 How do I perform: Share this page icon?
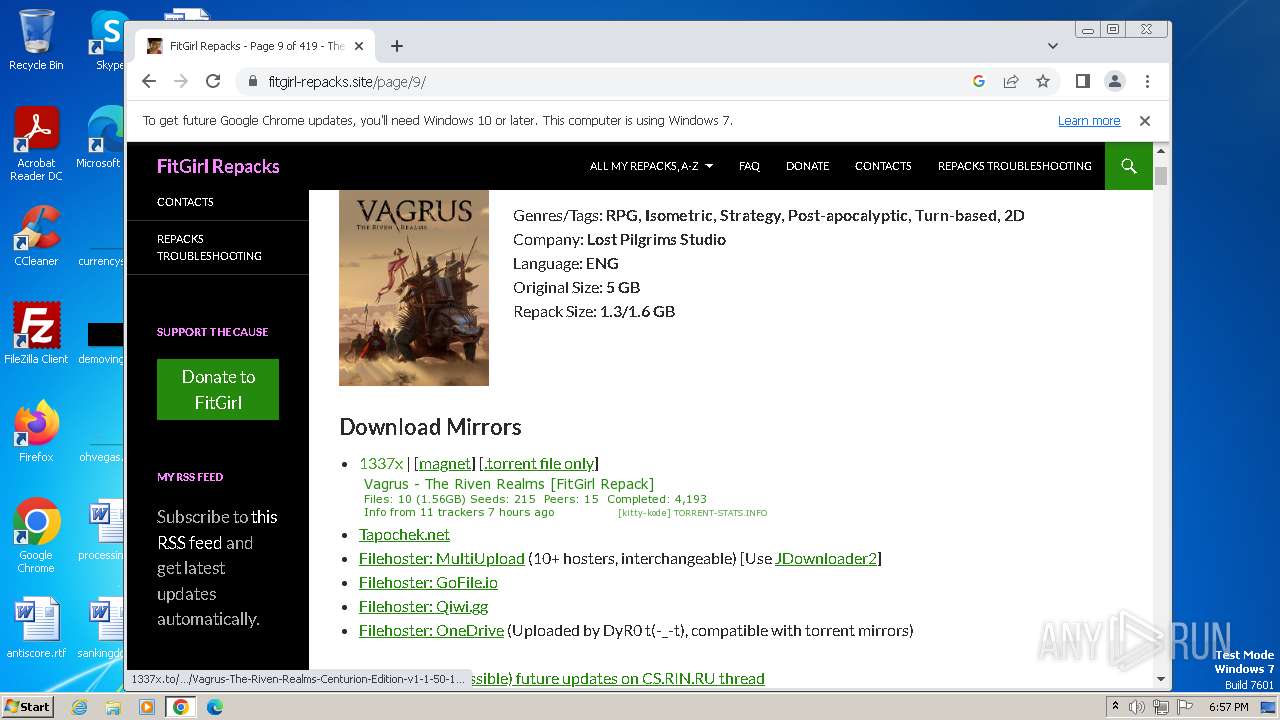(x=1011, y=82)
